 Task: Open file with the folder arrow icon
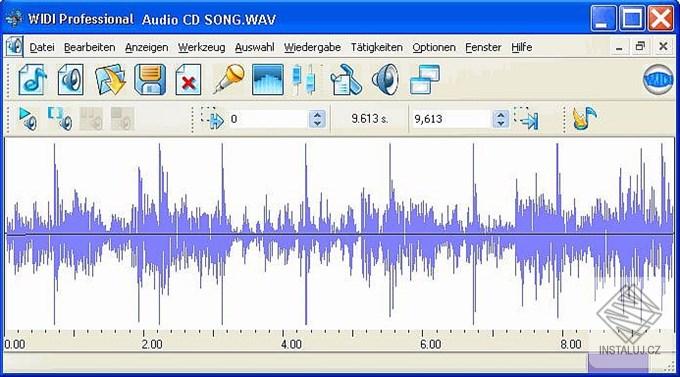pos(110,79)
